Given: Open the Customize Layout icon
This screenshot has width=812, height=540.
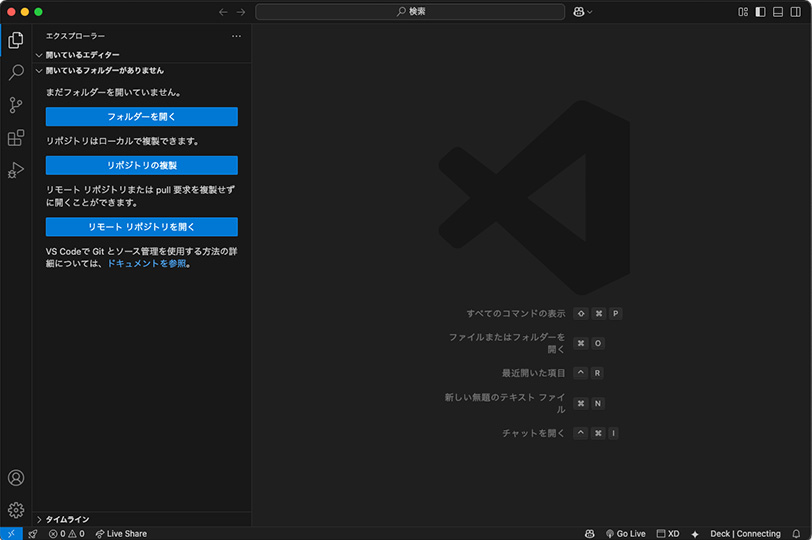Looking at the screenshot, I should pos(743,12).
